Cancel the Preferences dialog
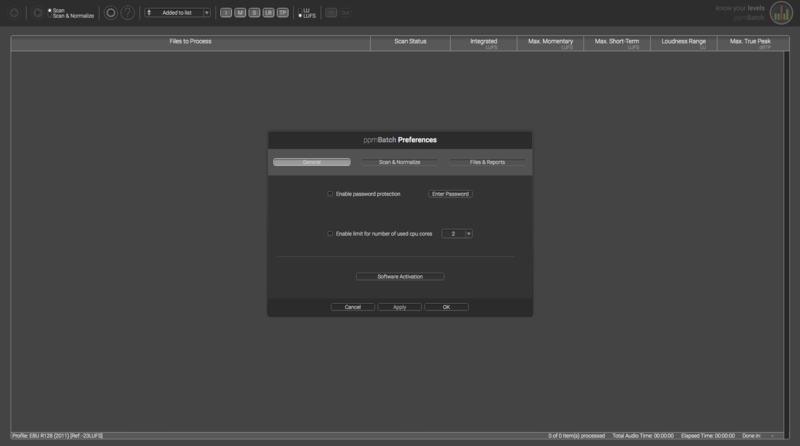 pos(353,307)
